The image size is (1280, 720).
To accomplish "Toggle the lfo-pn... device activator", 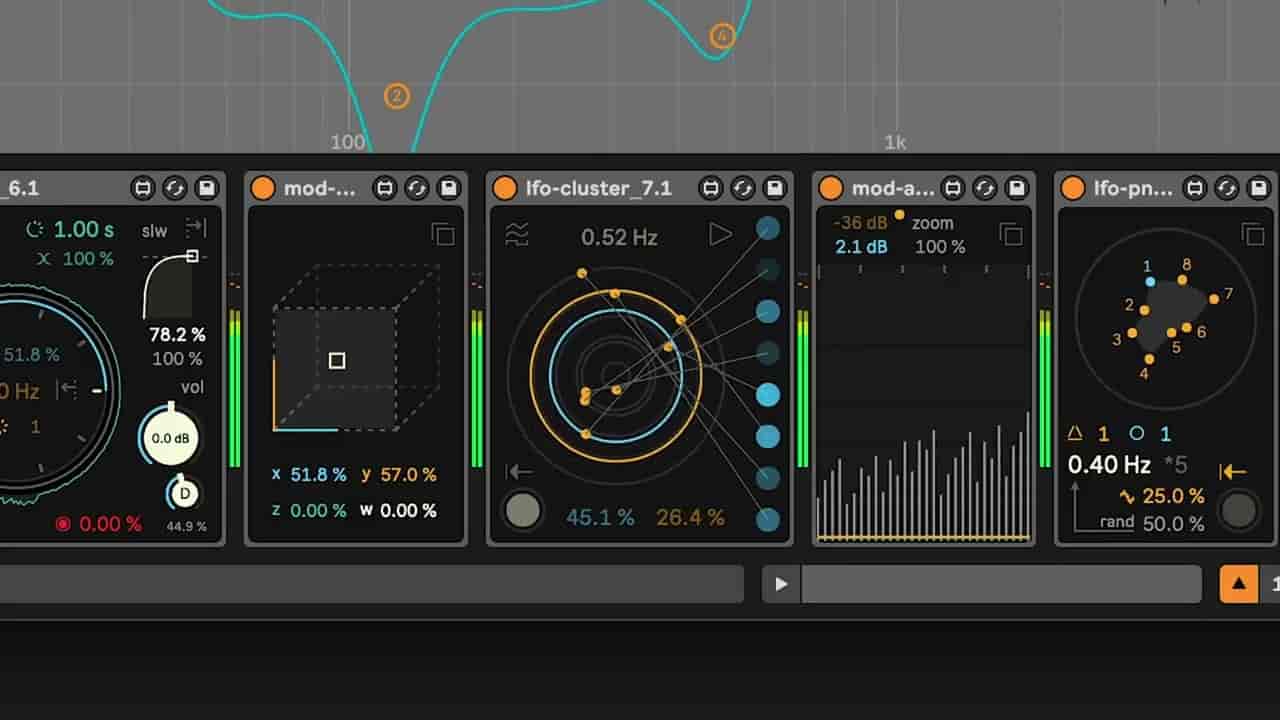I will click(1073, 188).
